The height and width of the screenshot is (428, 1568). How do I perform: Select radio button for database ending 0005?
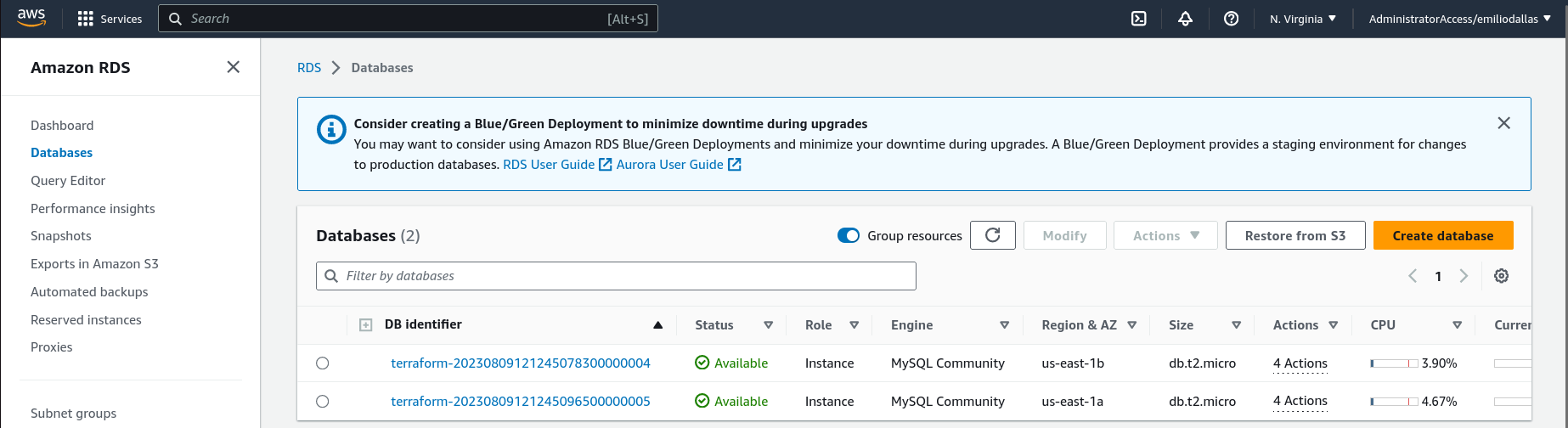coord(322,402)
